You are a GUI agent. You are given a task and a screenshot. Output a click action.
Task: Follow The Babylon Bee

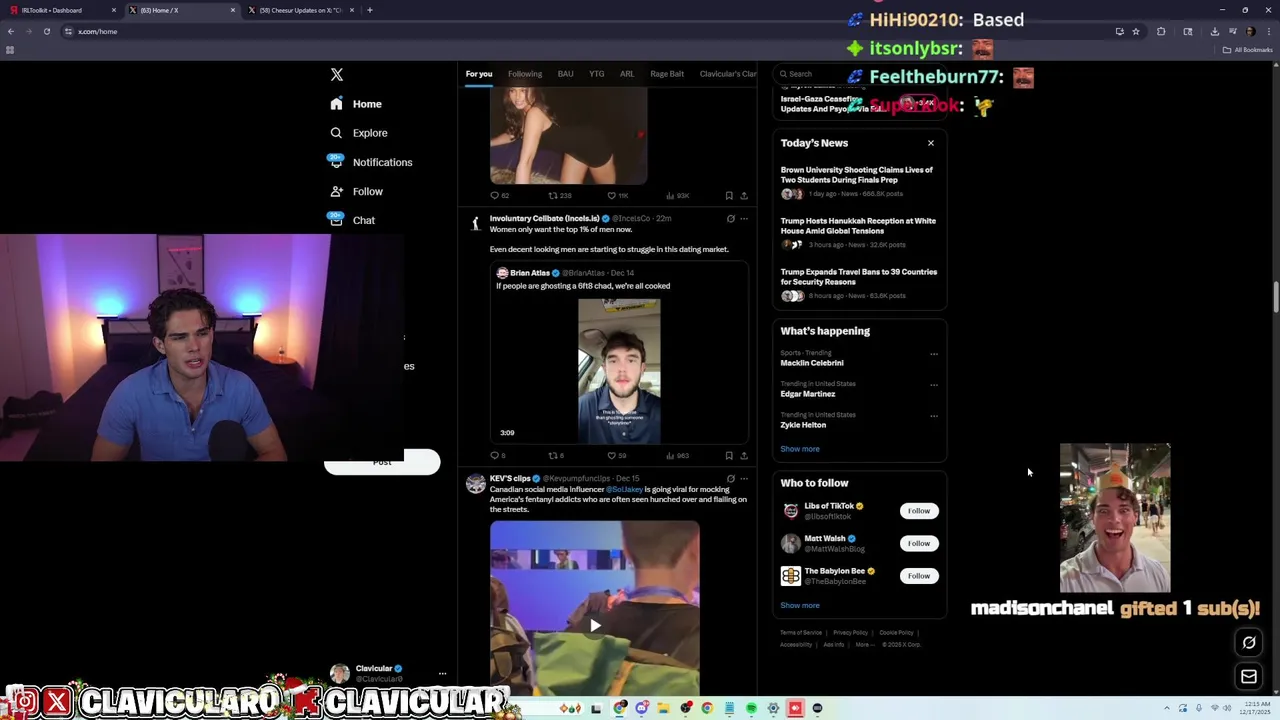click(x=919, y=576)
